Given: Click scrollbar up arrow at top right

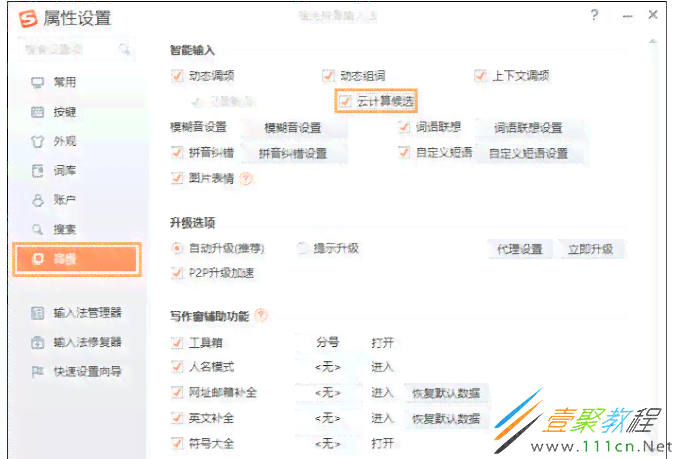Looking at the screenshot, I should (653, 41).
